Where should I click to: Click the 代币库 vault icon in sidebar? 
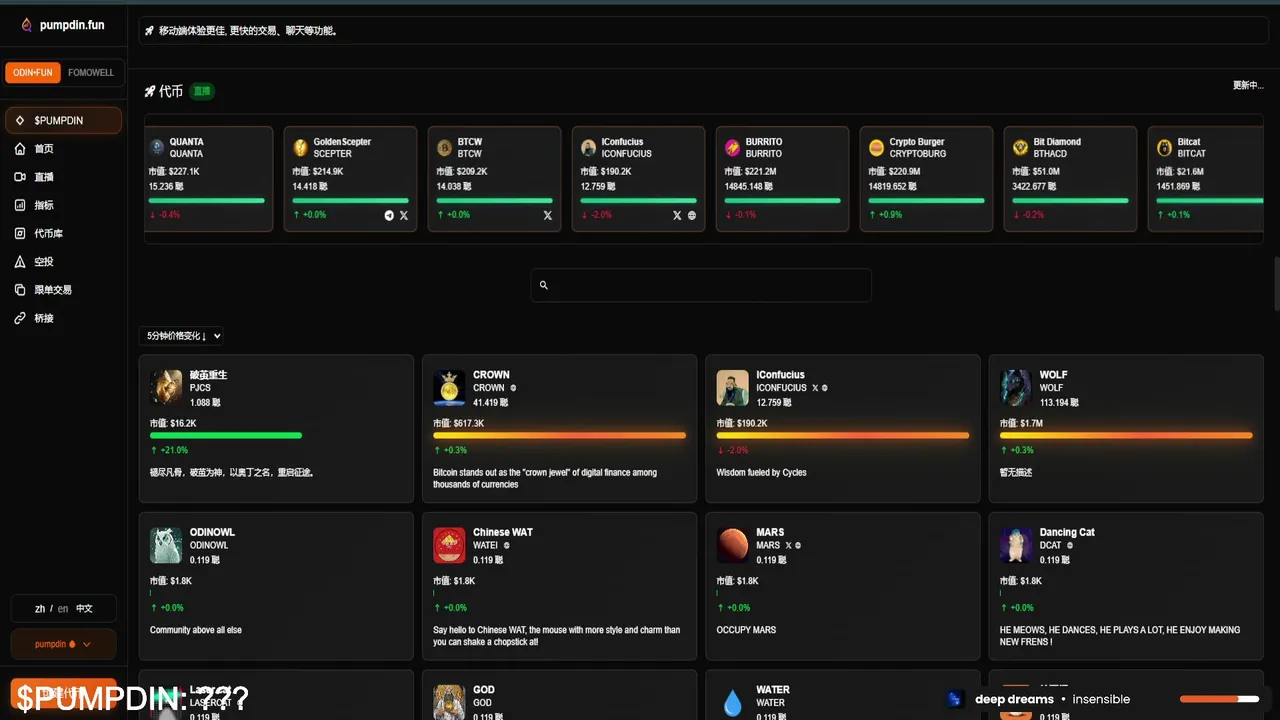[20, 233]
